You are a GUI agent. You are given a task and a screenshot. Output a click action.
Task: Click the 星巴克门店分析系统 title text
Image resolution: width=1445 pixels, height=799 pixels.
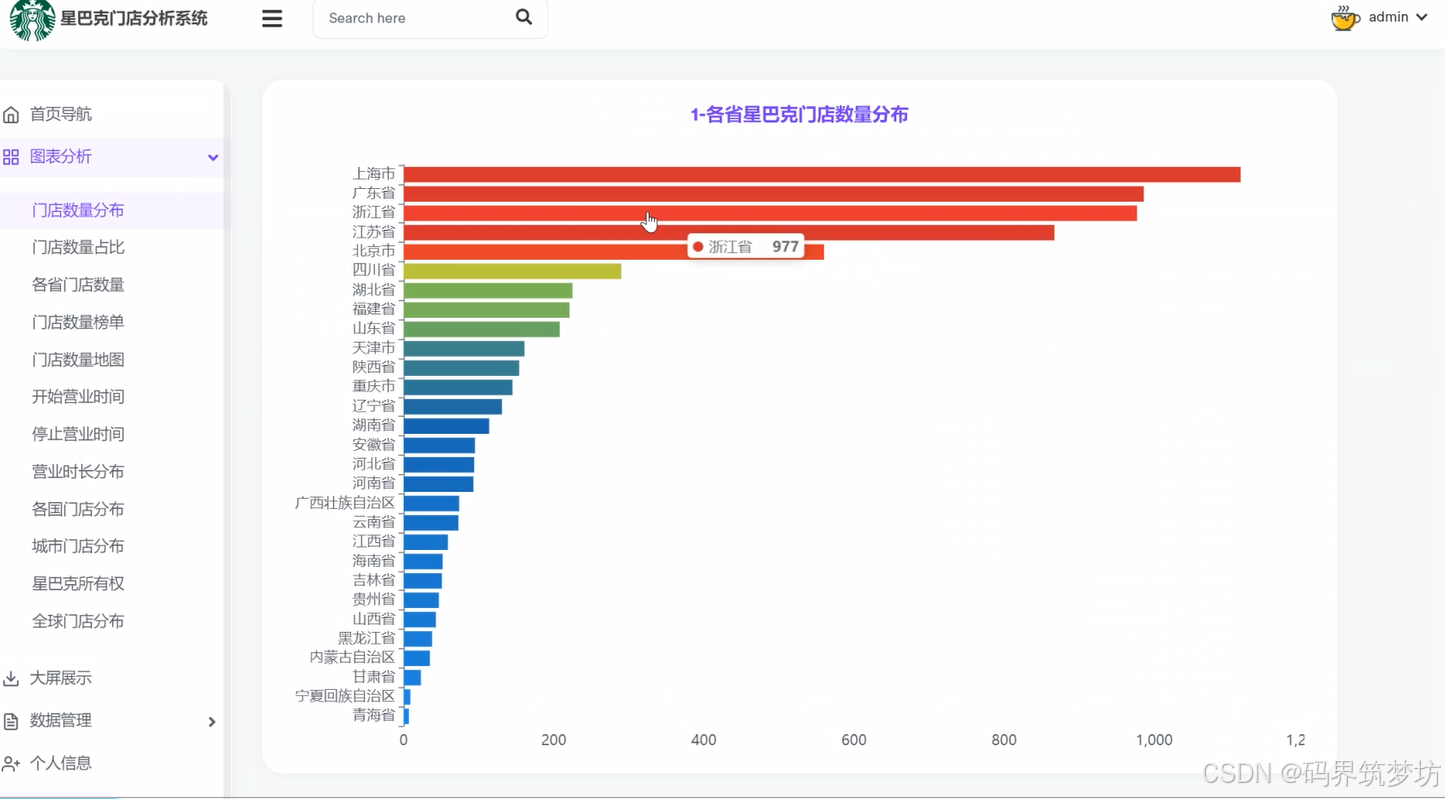134,18
